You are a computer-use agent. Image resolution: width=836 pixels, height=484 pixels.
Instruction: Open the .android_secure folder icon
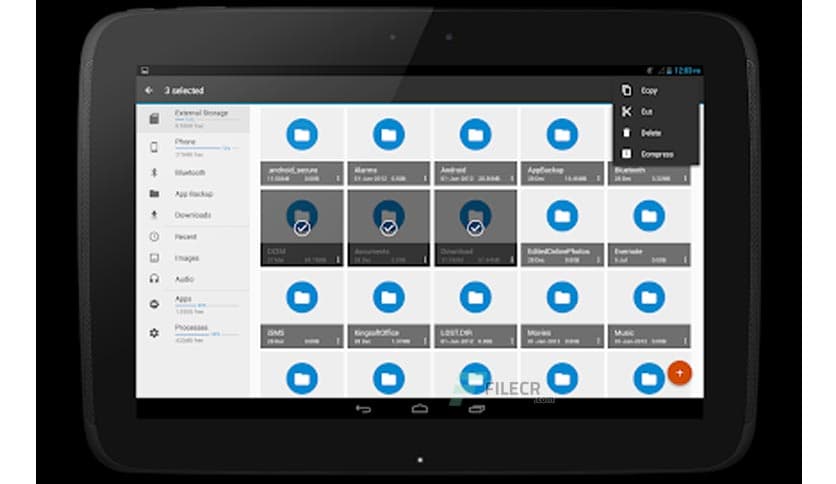[x=302, y=134]
